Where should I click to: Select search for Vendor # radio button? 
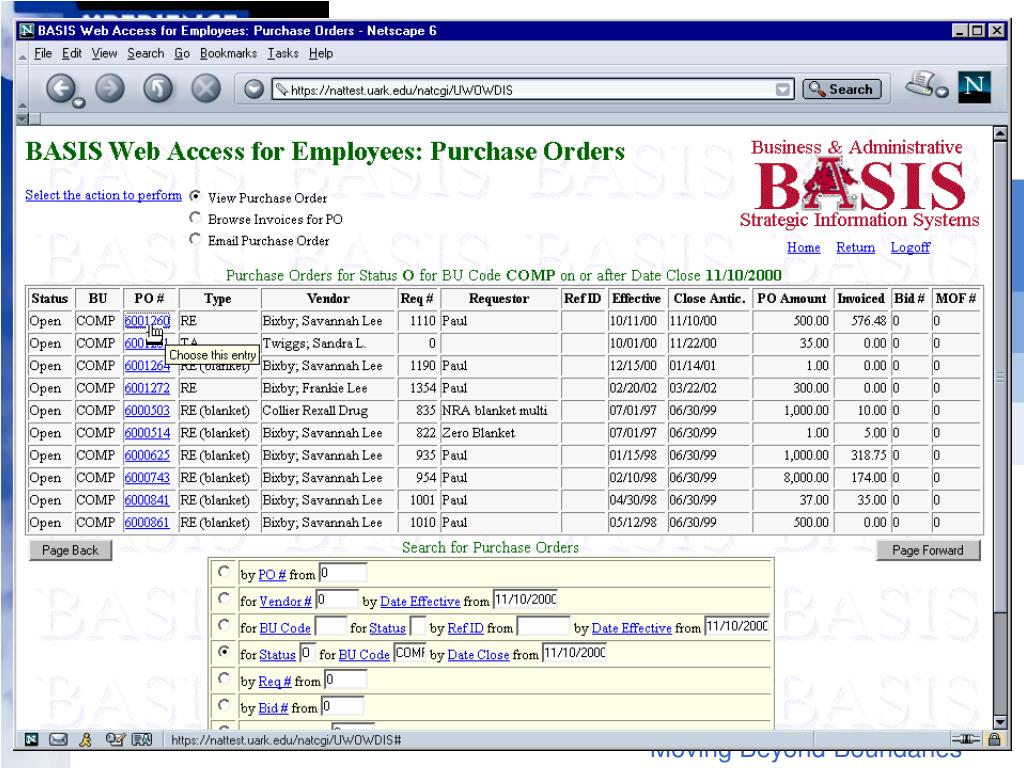[224, 598]
